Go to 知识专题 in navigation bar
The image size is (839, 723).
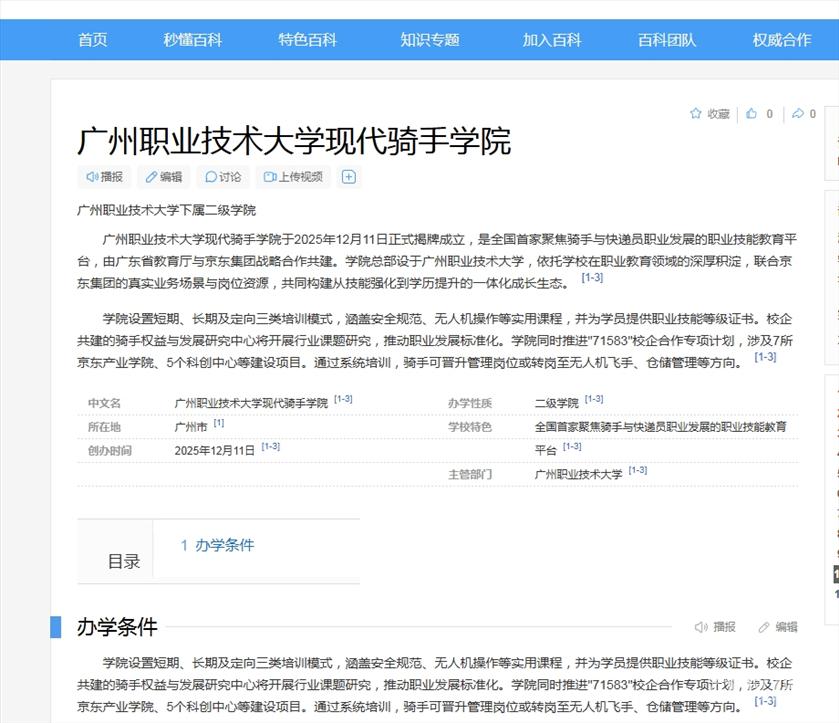(x=430, y=40)
